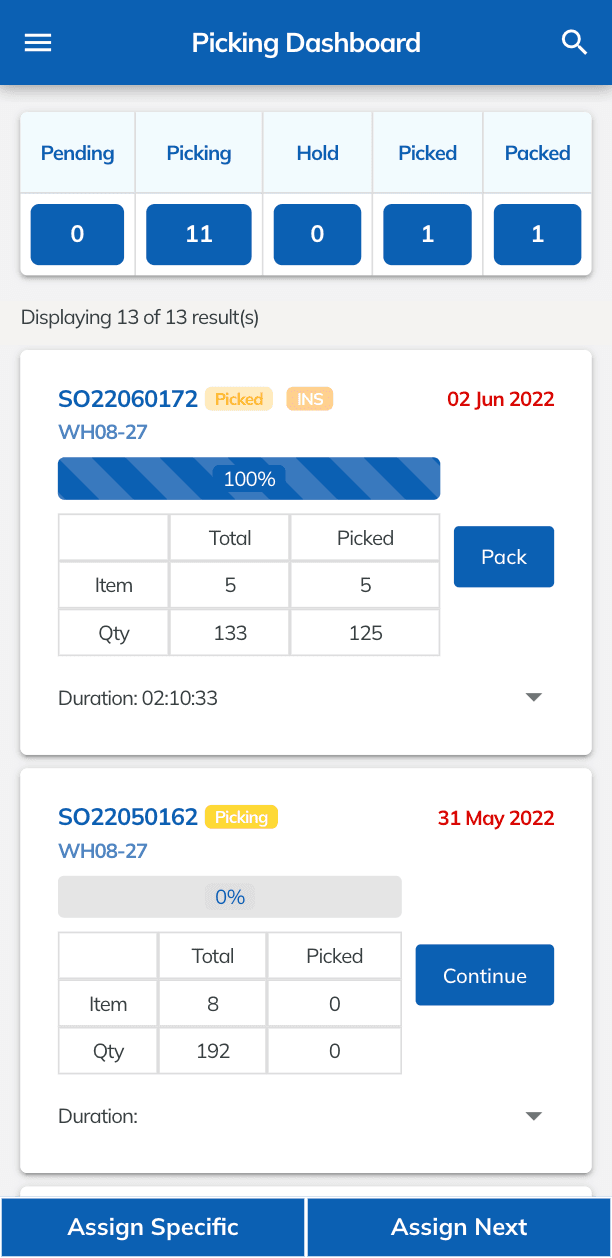The height and width of the screenshot is (1258, 612).
Task: Open order link SO22050162
Action: coord(128,817)
